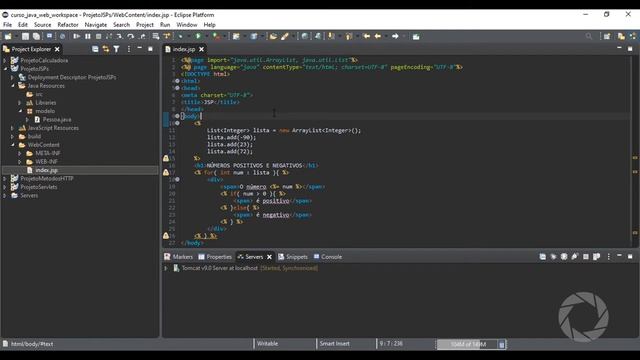Expand the ProjetoCalculadora project node
Image resolution: width=640 pixels, height=360 pixels.
coord(5,60)
